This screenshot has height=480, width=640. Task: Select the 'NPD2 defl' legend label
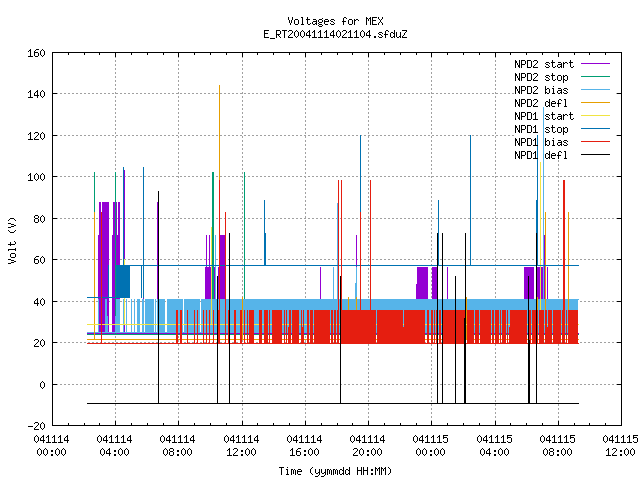[541, 103]
